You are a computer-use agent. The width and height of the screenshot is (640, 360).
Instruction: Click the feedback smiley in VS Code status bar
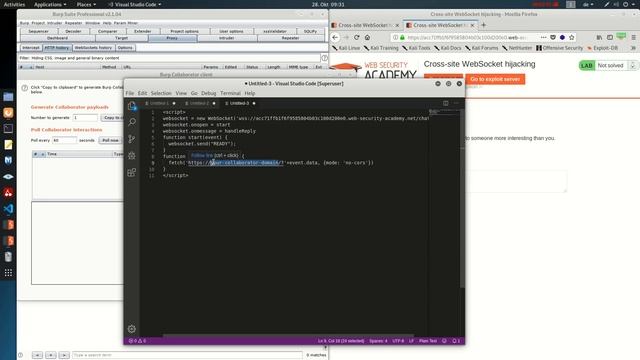click(444, 341)
